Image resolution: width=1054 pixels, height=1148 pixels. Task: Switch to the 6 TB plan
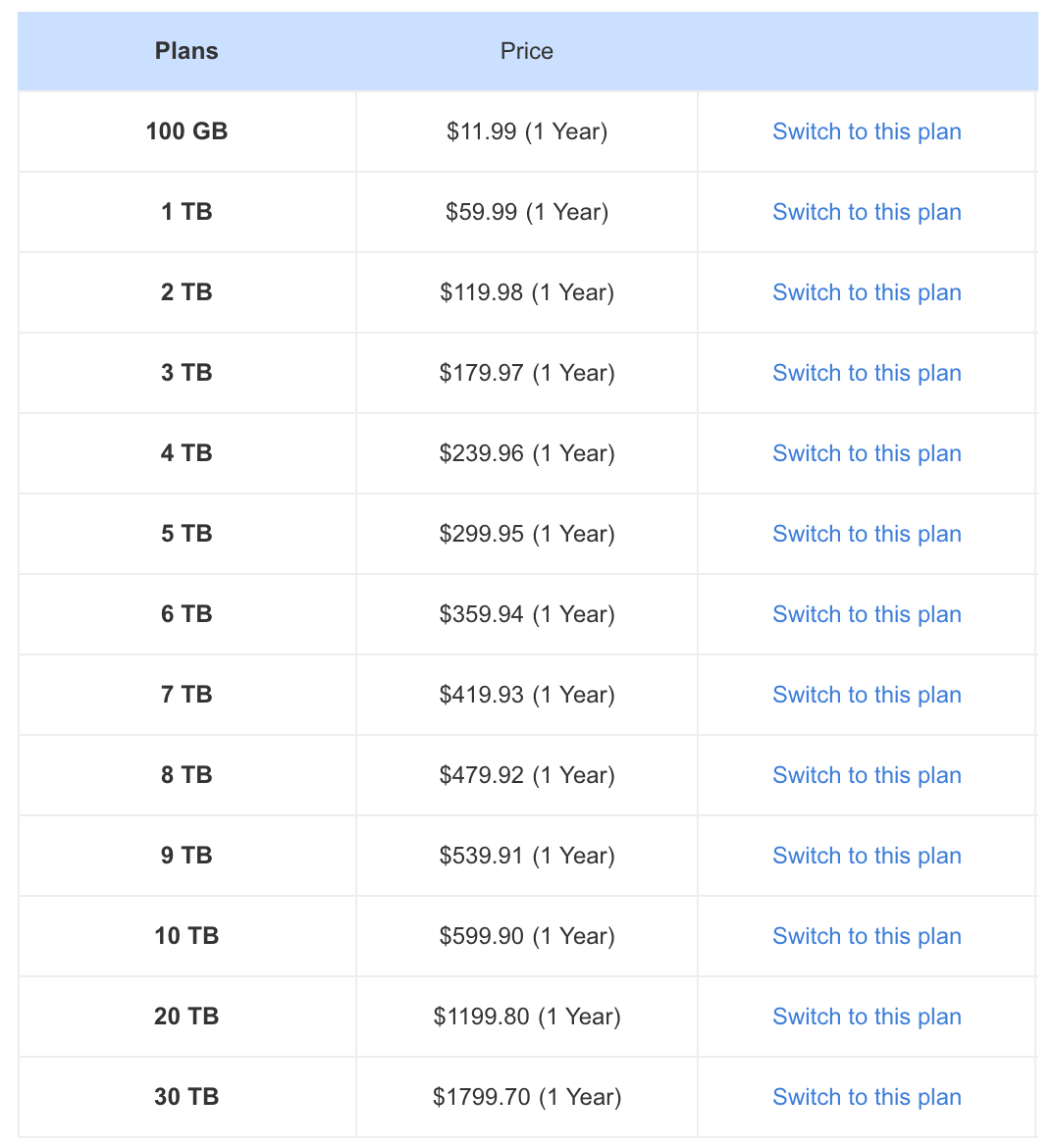867,614
